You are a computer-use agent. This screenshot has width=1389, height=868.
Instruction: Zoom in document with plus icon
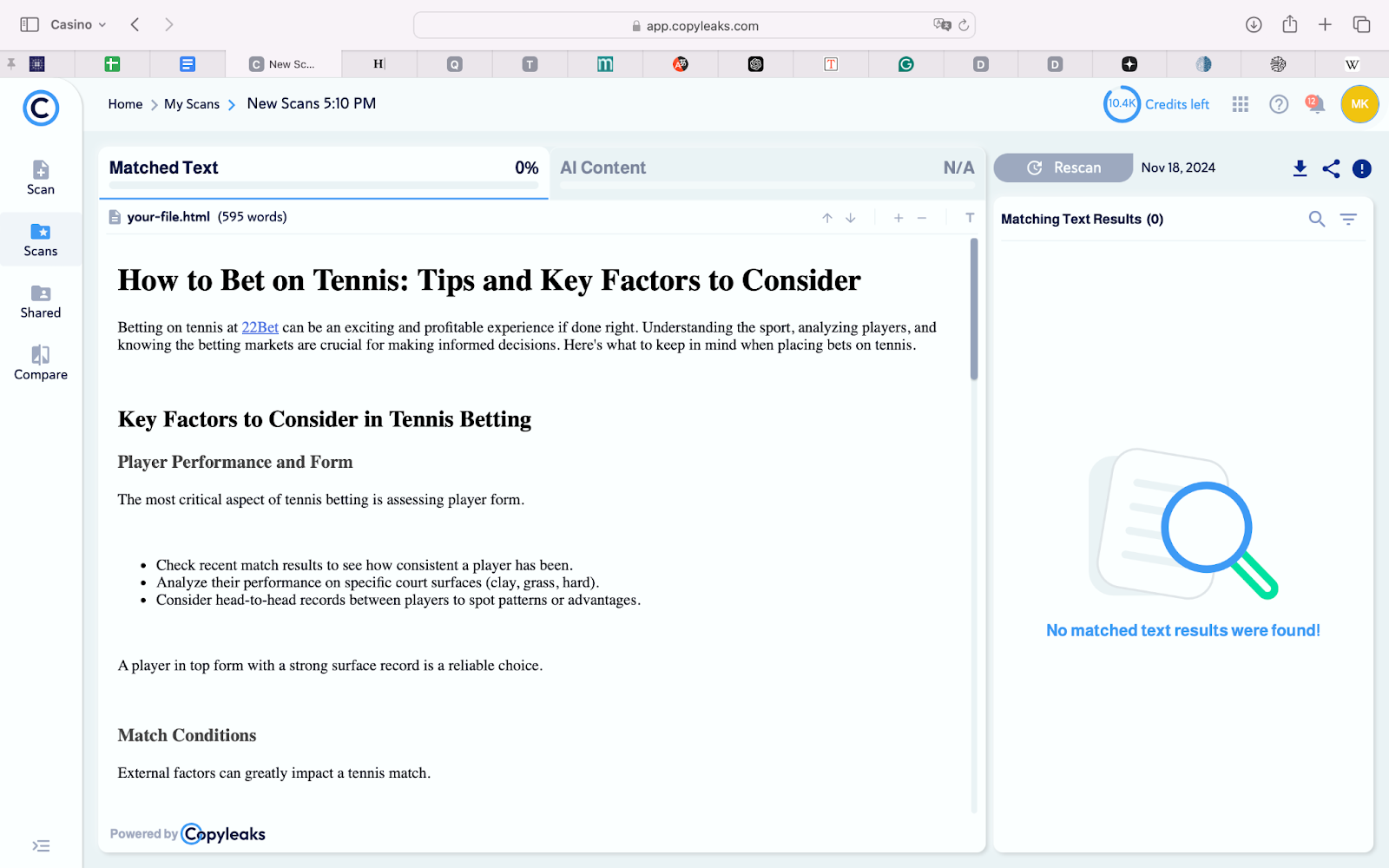tap(899, 218)
